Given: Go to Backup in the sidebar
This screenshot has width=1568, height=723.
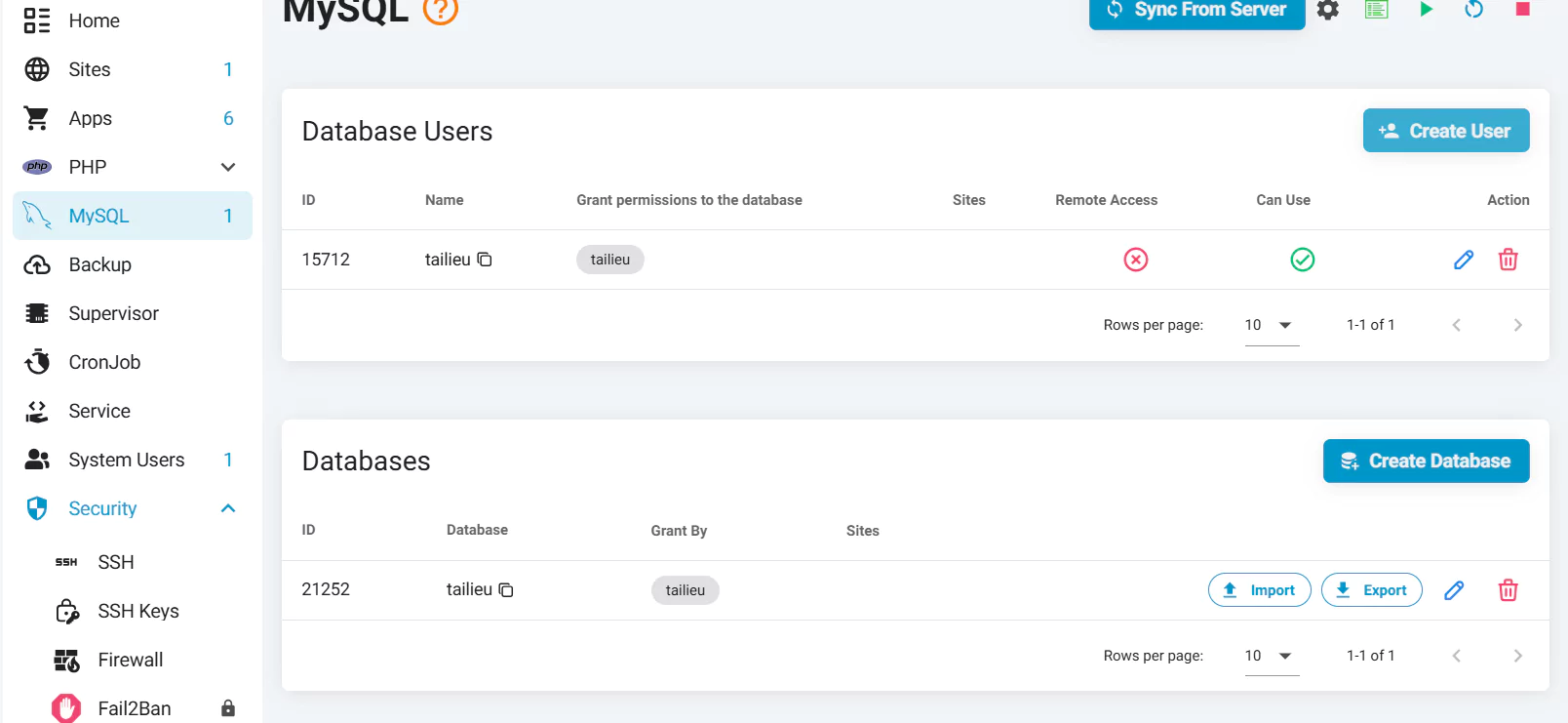Looking at the screenshot, I should [99, 264].
